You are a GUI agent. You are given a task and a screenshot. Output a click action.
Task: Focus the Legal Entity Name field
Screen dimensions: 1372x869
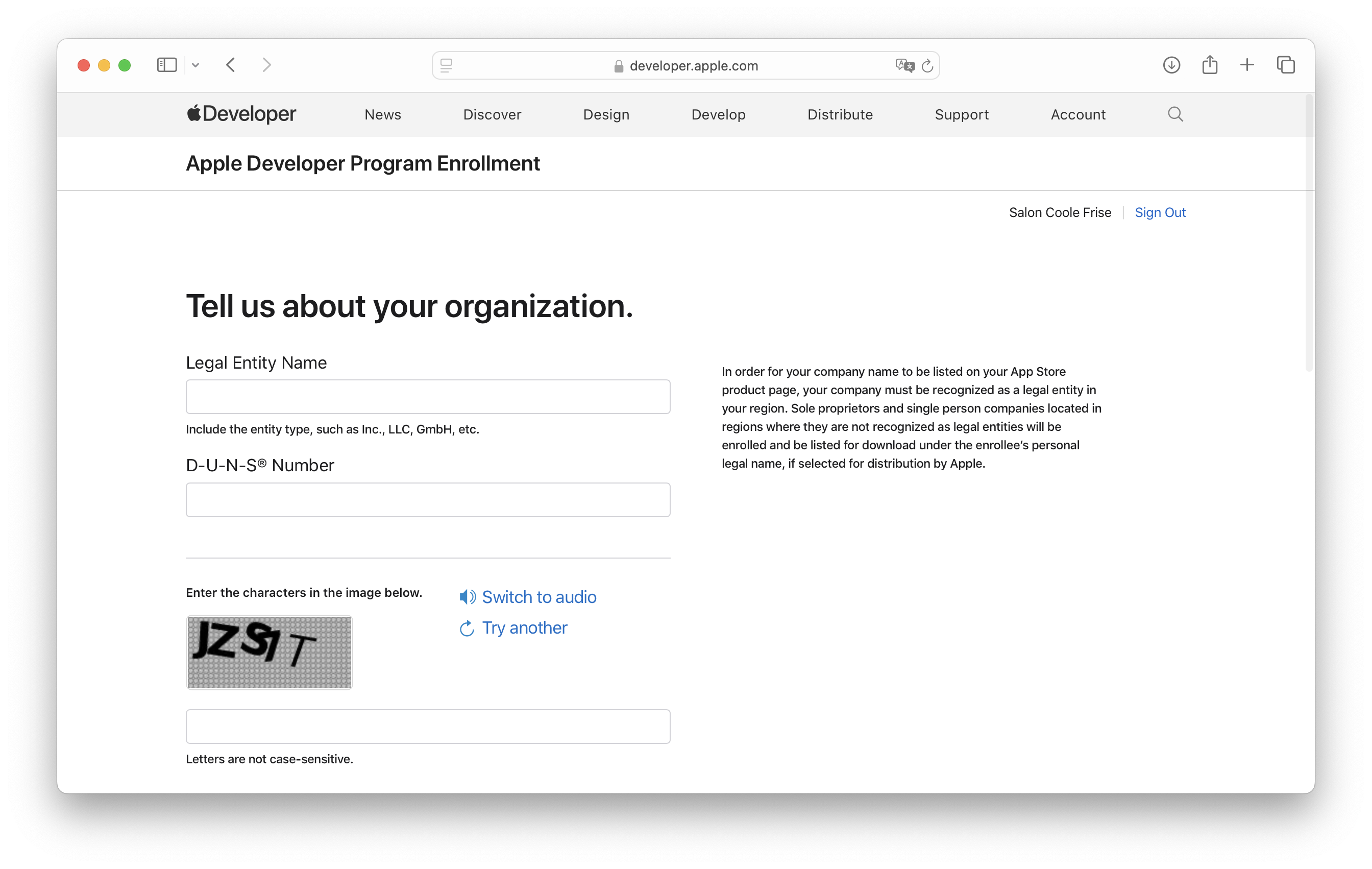point(428,397)
